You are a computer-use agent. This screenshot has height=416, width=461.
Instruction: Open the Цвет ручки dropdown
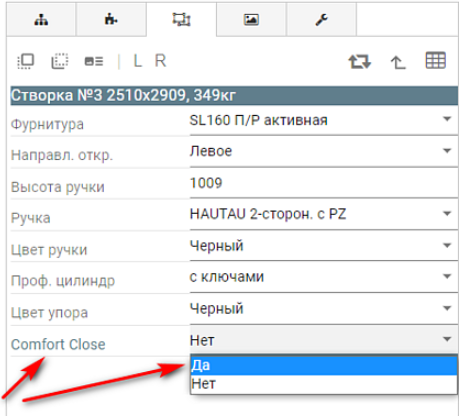click(x=324, y=246)
